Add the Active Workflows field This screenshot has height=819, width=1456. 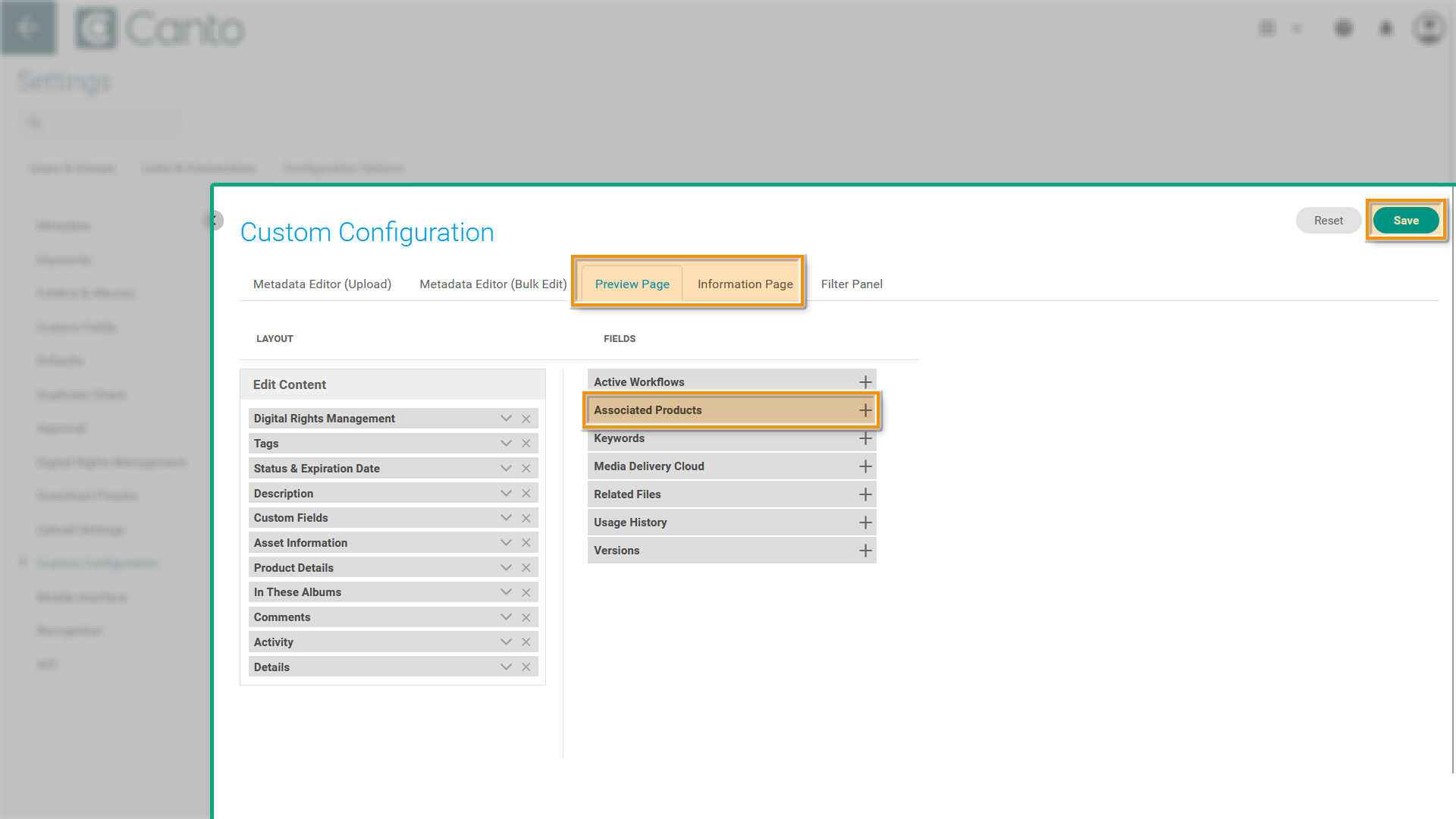[x=865, y=382]
